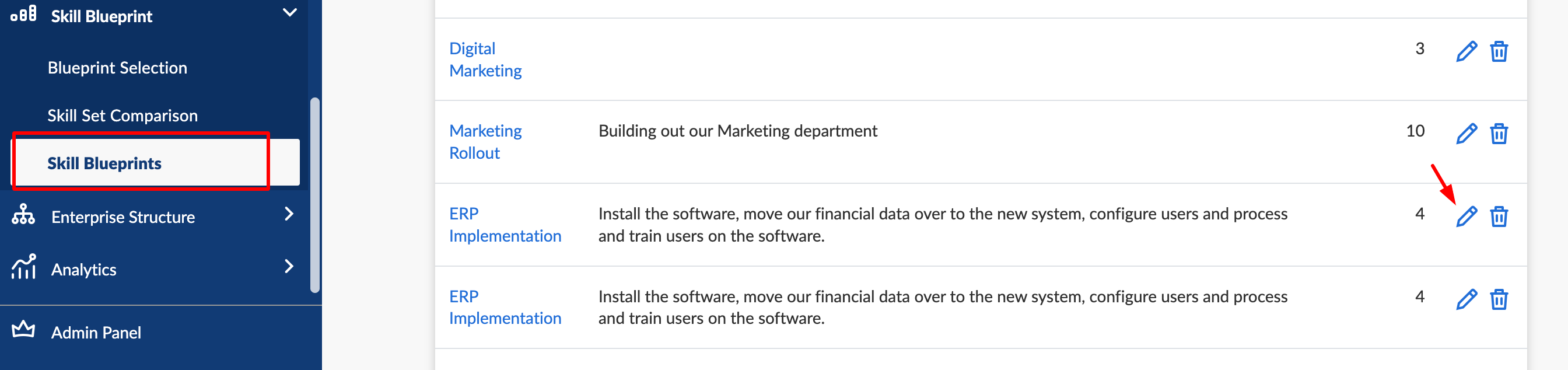Click the Admin Panel crown icon
The image size is (1568, 370).
(x=23, y=329)
